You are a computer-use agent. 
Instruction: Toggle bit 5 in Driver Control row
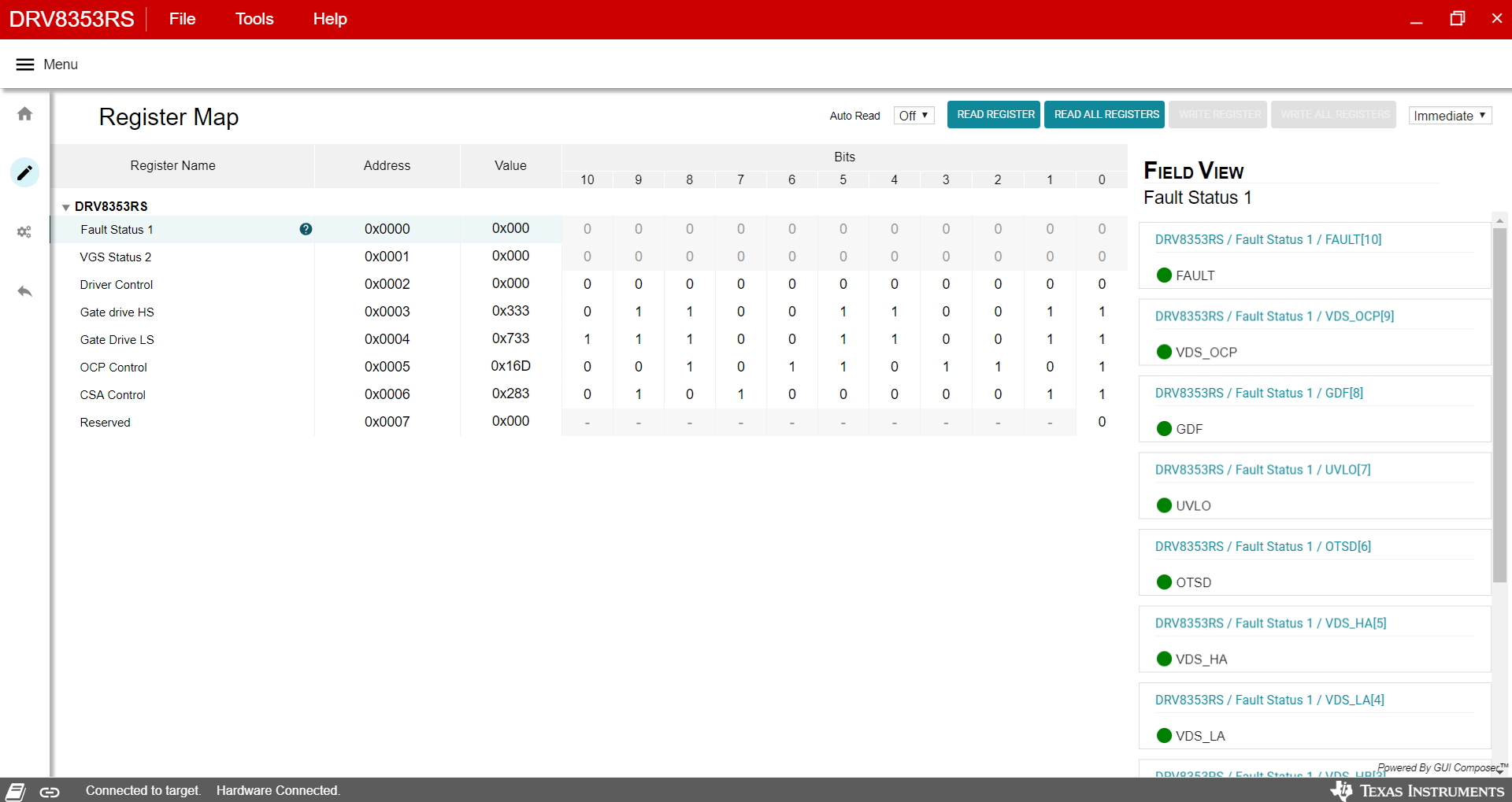click(843, 284)
